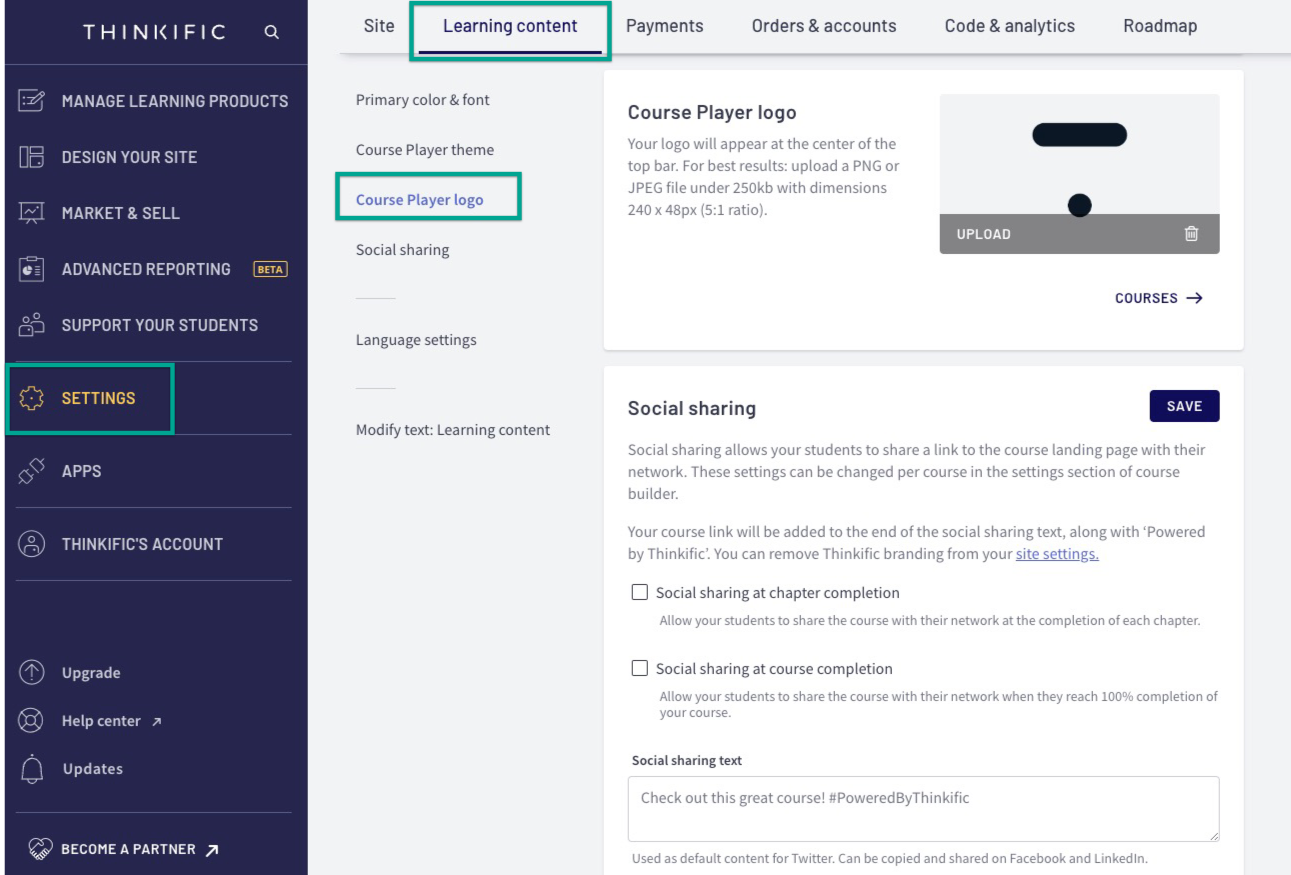Click the Support Your Students people icon

pos(32,325)
